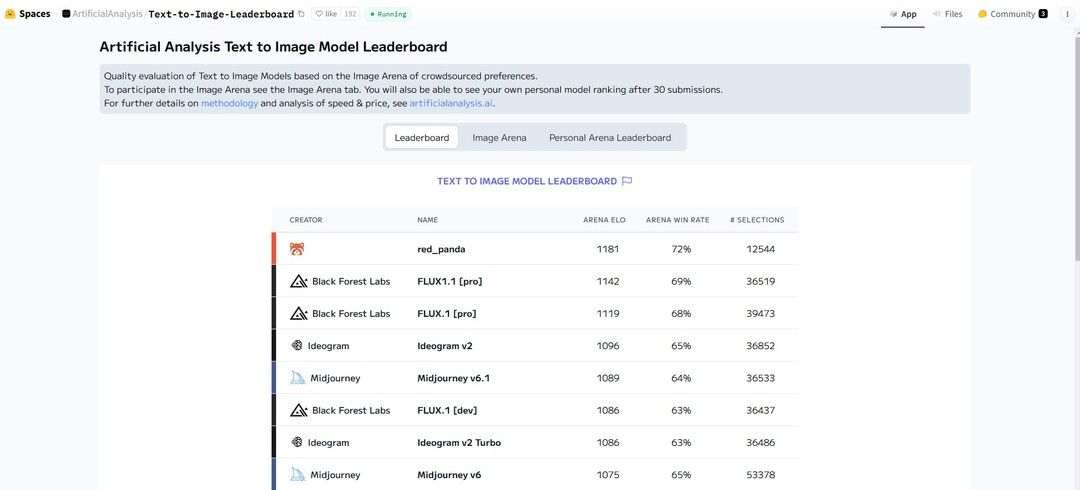Click the Ideogram v2 model name
The height and width of the screenshot is (490, 1080).
[x=445, y=346]
